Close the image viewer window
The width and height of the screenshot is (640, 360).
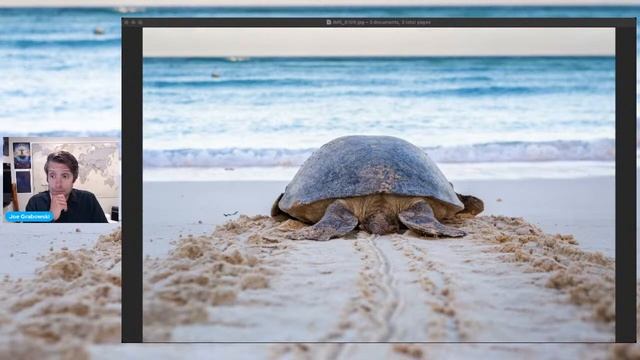pyautogui.click(x=126, y=22)
